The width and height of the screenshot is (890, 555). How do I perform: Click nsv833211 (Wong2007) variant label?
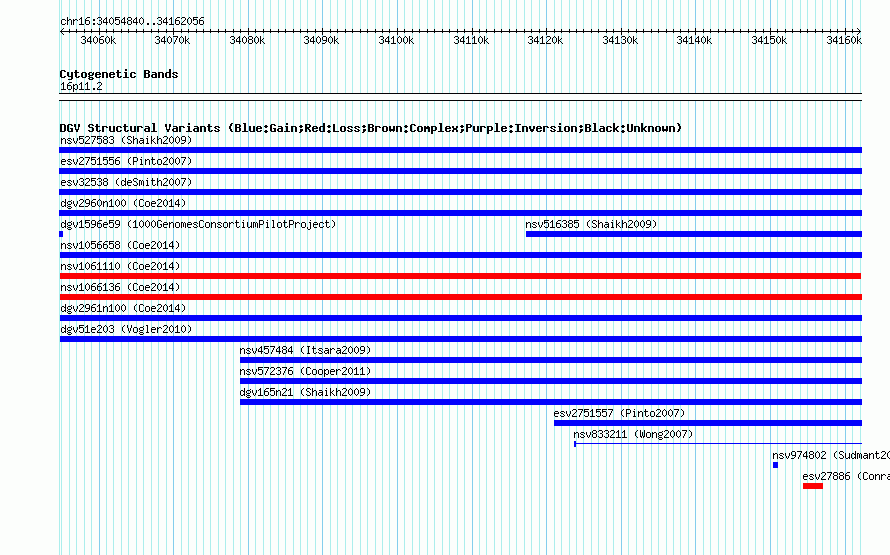633,434
